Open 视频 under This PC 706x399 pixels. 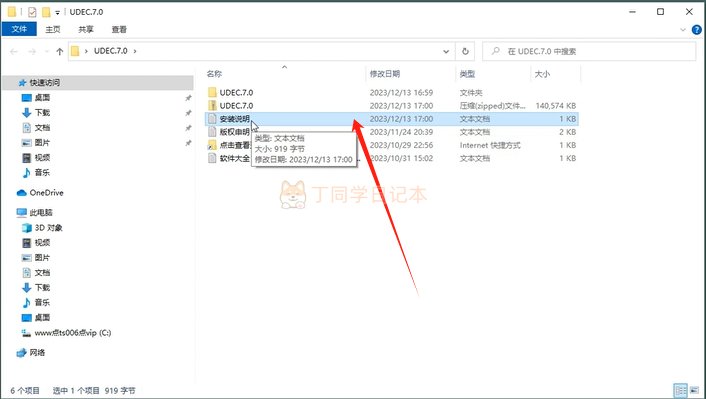42,243
